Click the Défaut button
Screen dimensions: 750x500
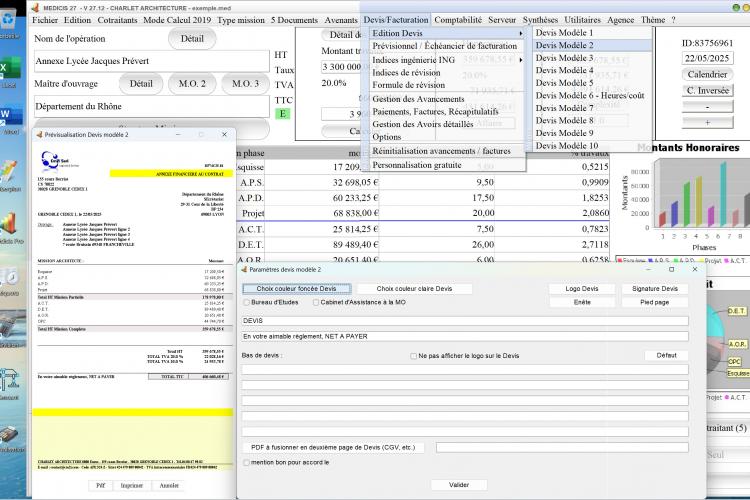coord(666,356)
